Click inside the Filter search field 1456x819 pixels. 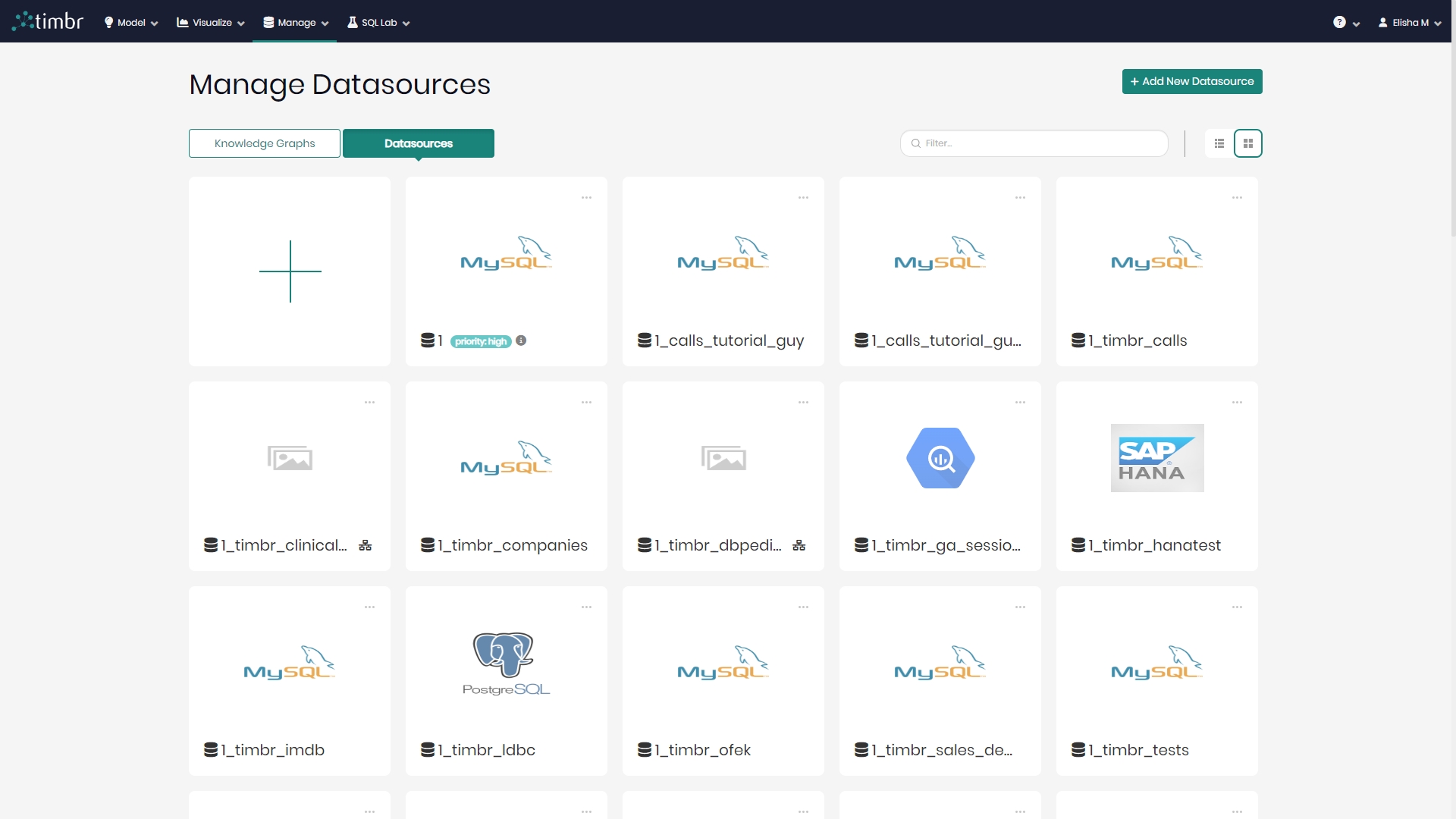coord(1034,143)
